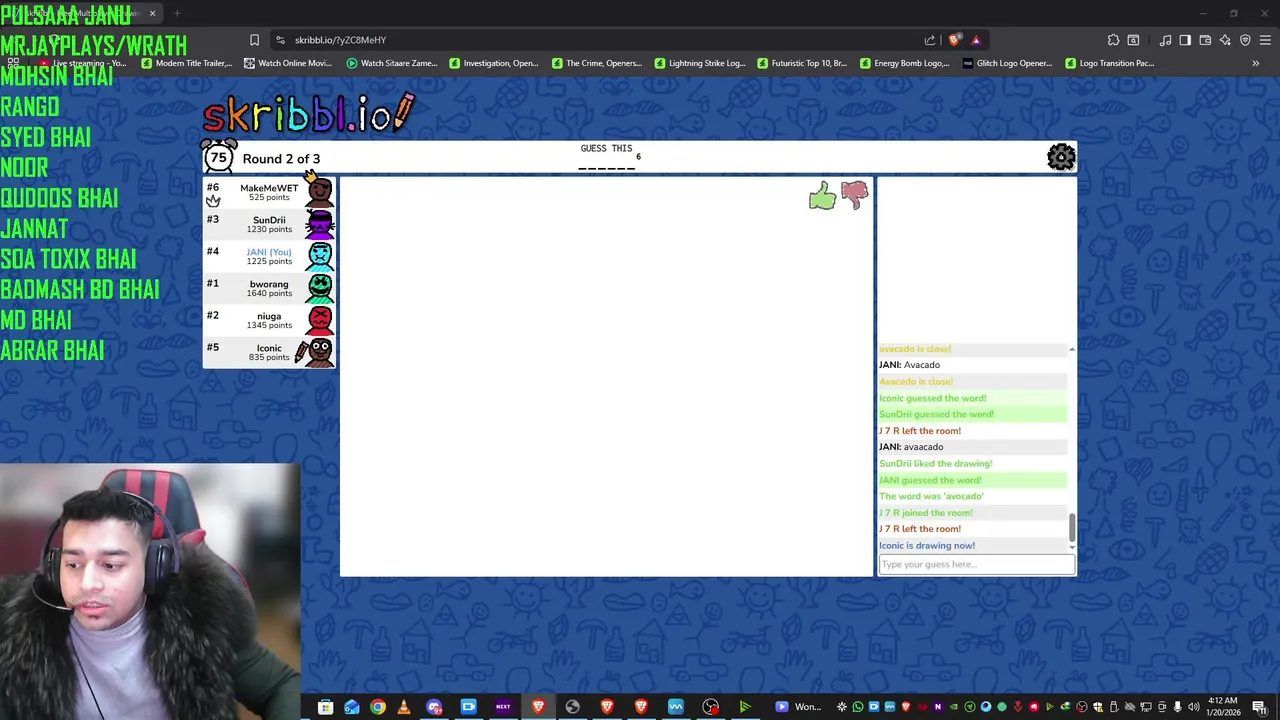
Task: Click the chat scroll down arrow
Action: 1072,546
